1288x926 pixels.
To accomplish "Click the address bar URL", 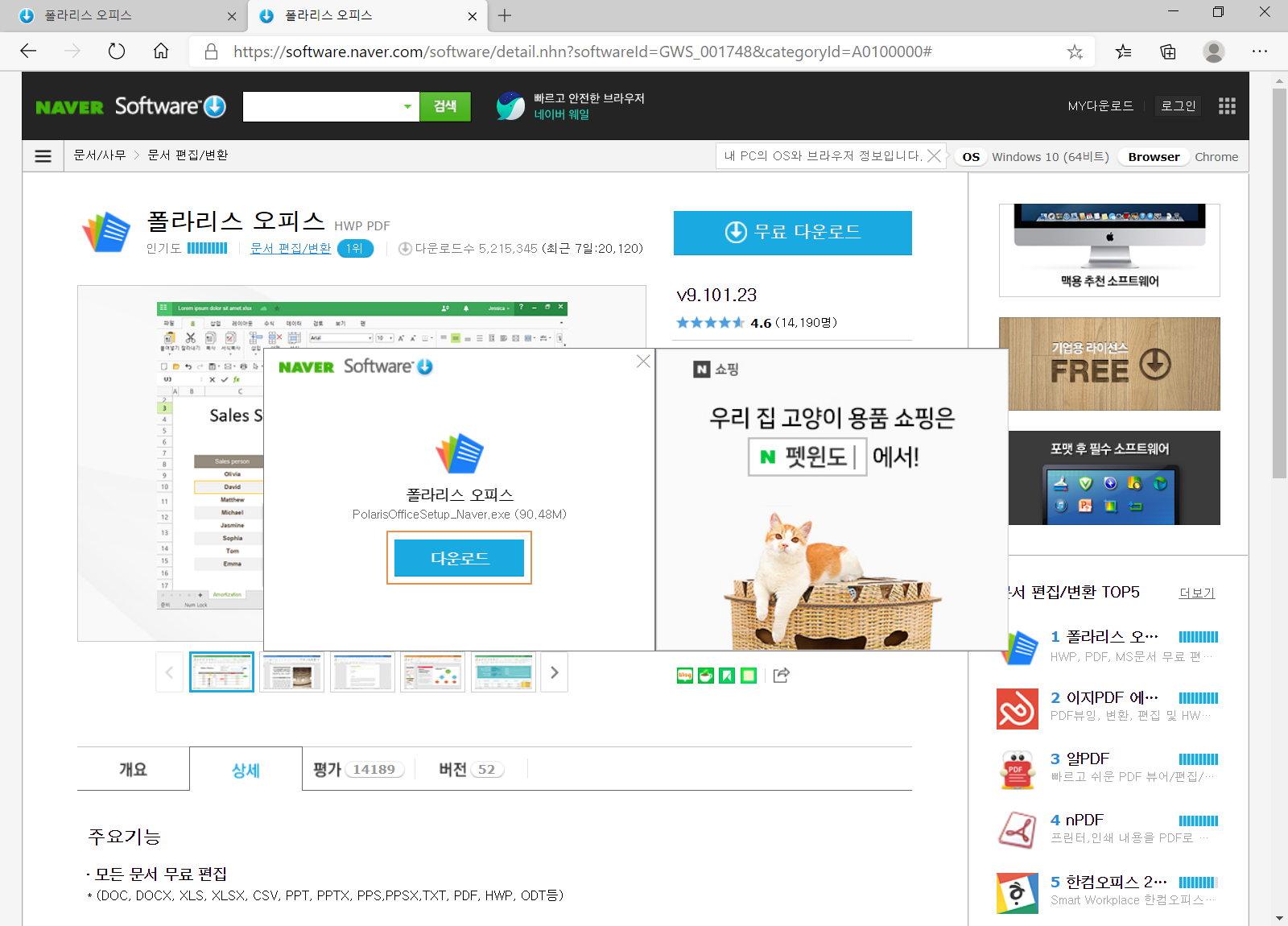I will [583, 52].
